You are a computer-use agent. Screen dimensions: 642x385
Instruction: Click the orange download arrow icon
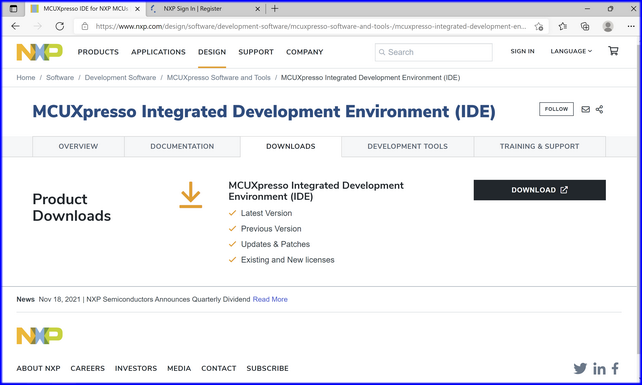coord(191,195)
